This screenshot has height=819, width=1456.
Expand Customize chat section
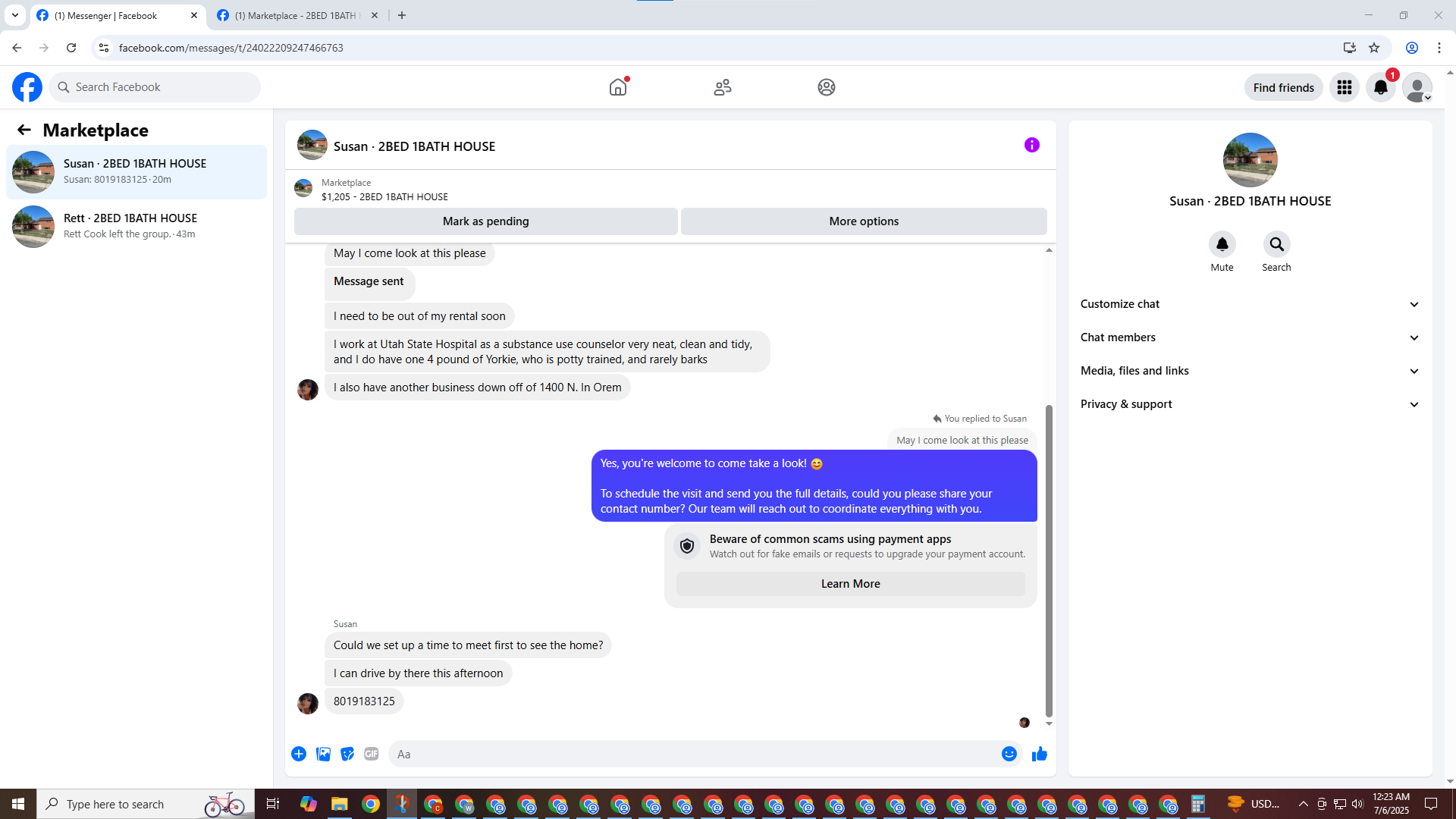click(1249, 304)
